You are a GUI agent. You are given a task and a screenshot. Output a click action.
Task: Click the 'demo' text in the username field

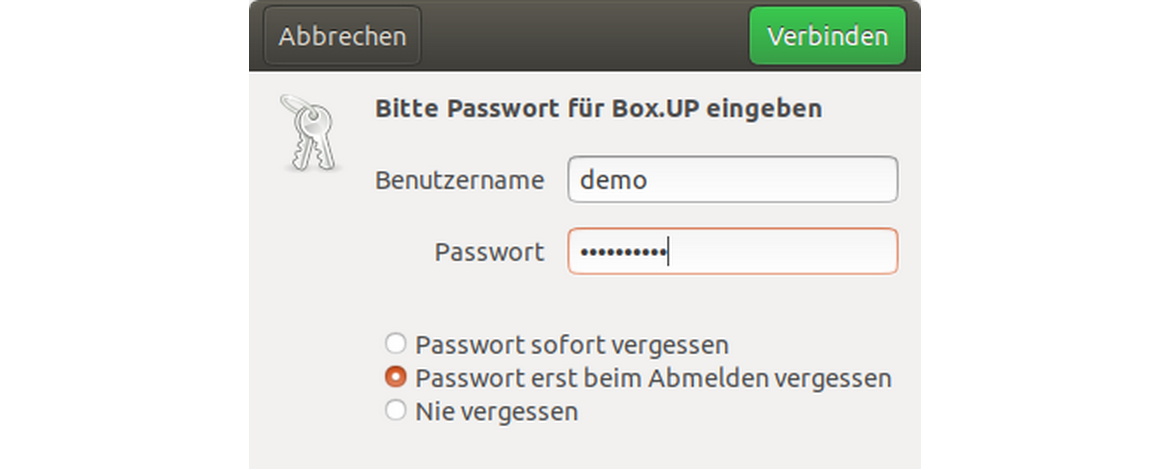(614, 181)
